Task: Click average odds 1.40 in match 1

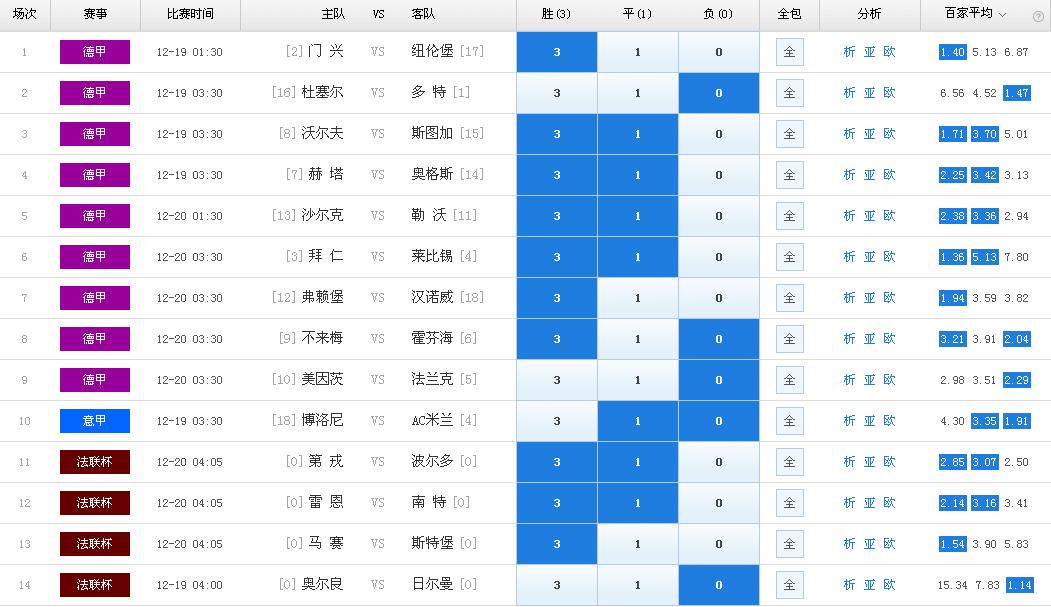Action: (x=952, y=52)
